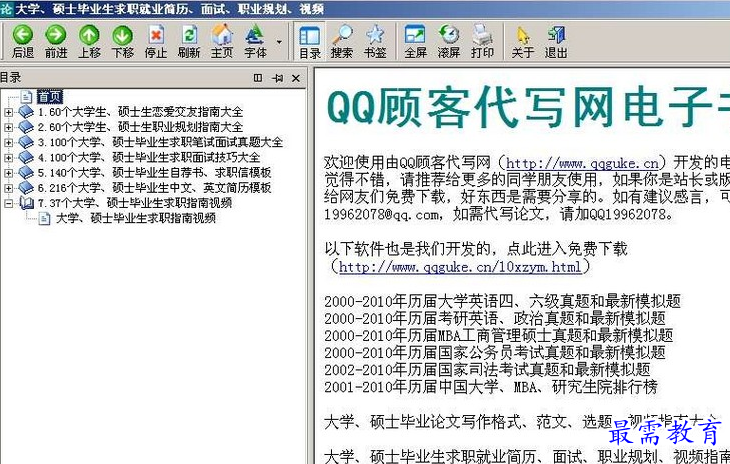This screenshot has height=464, width=730.
Task: Open the http://www.qqguke.cn link
Action: (x=582, y=163)
